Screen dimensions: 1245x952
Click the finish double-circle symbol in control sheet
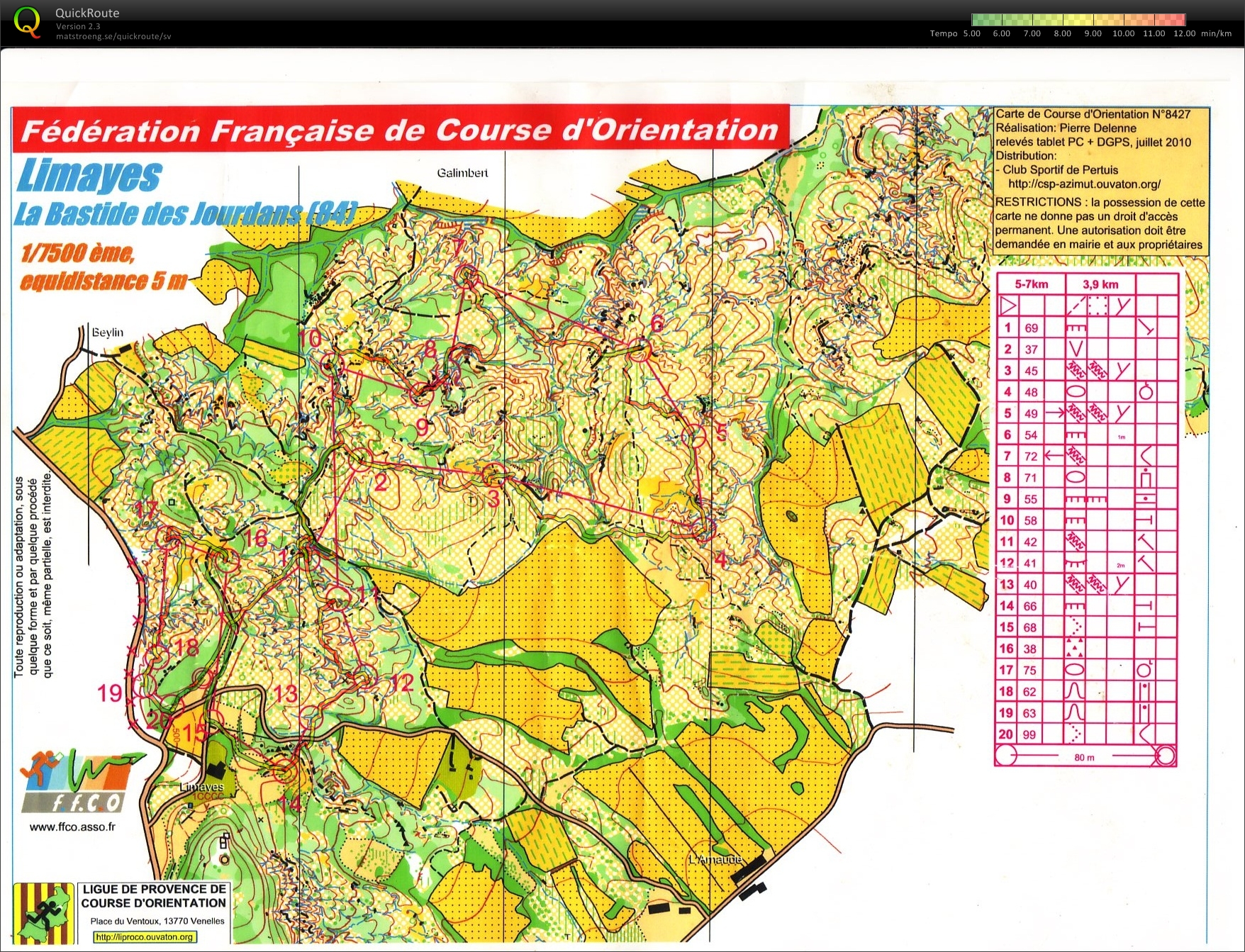click(1165, 756)
